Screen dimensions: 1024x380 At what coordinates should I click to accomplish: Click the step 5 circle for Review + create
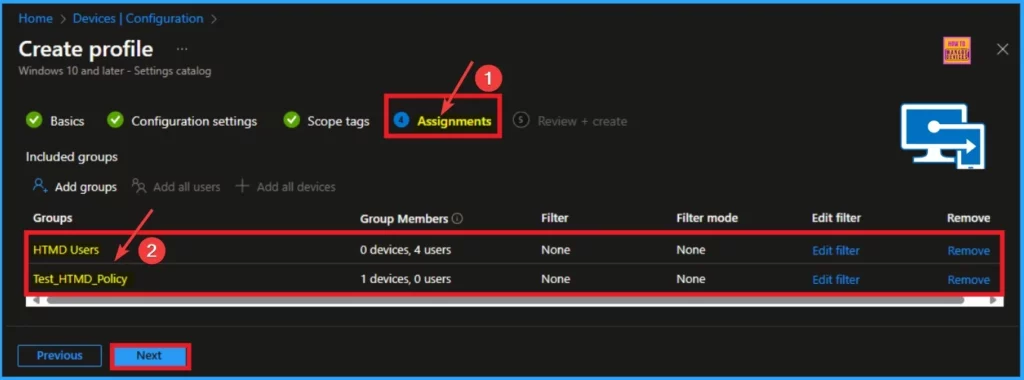pyautogui.click(x=520, y=120)
